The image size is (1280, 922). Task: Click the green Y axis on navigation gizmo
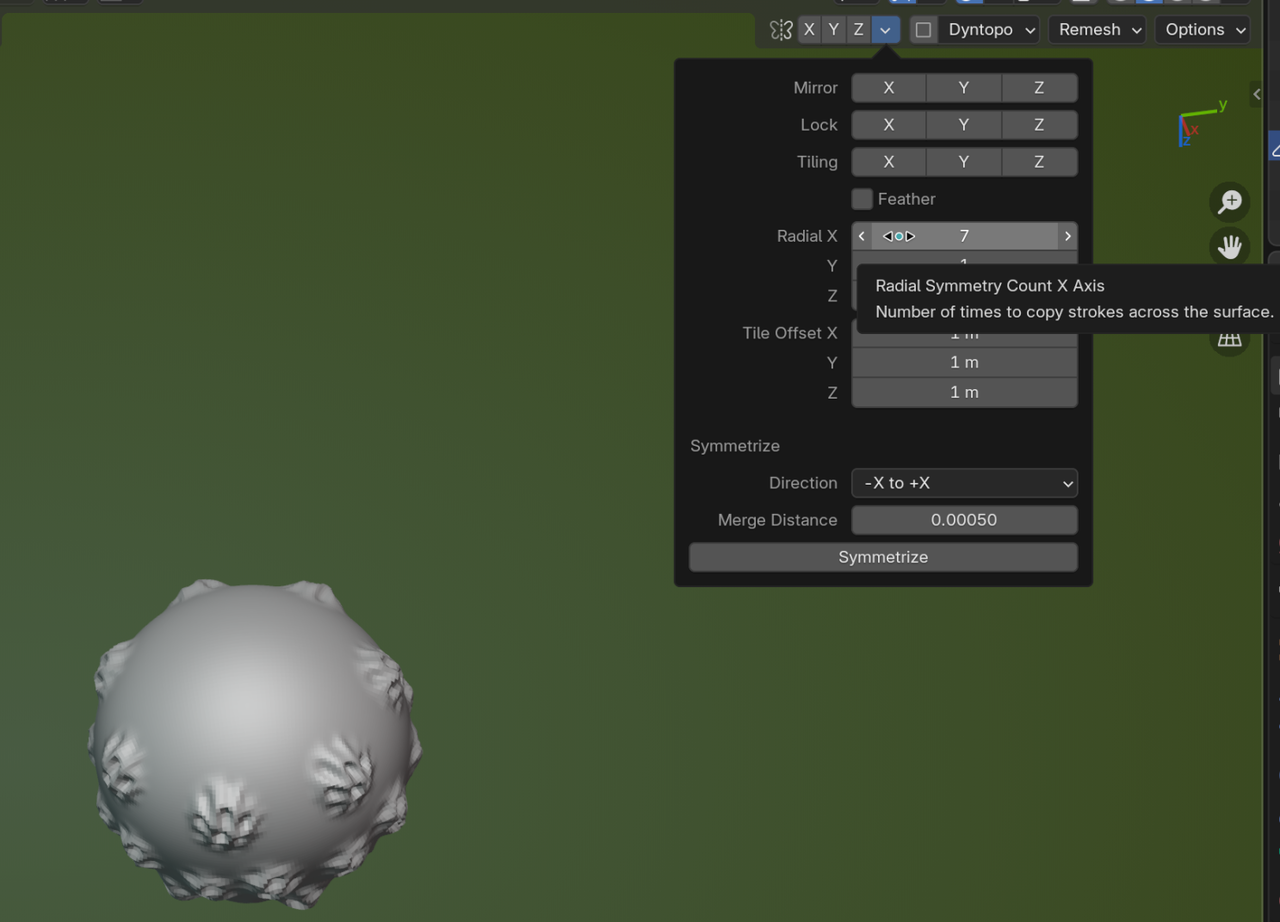1222,105
